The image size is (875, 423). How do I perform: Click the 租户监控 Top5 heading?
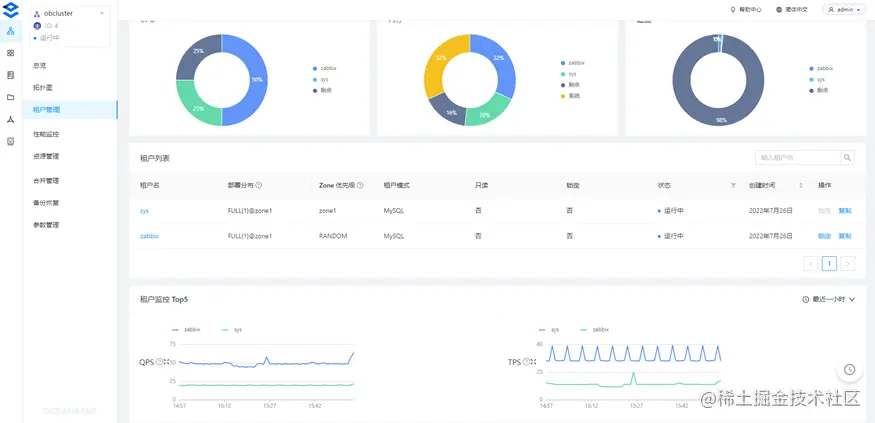coord(164,299)
